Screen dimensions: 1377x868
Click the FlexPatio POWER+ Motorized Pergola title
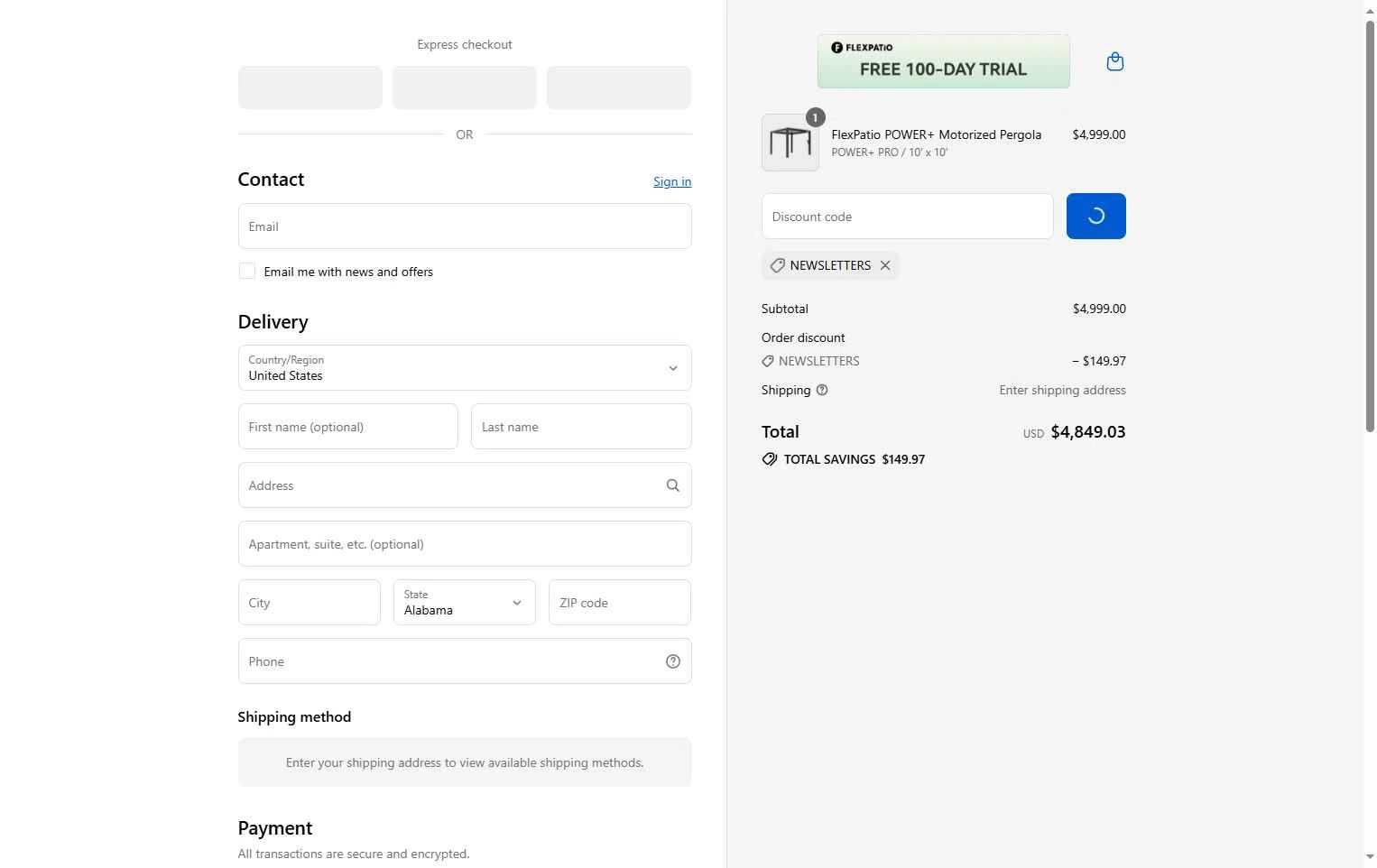[936, 134]
